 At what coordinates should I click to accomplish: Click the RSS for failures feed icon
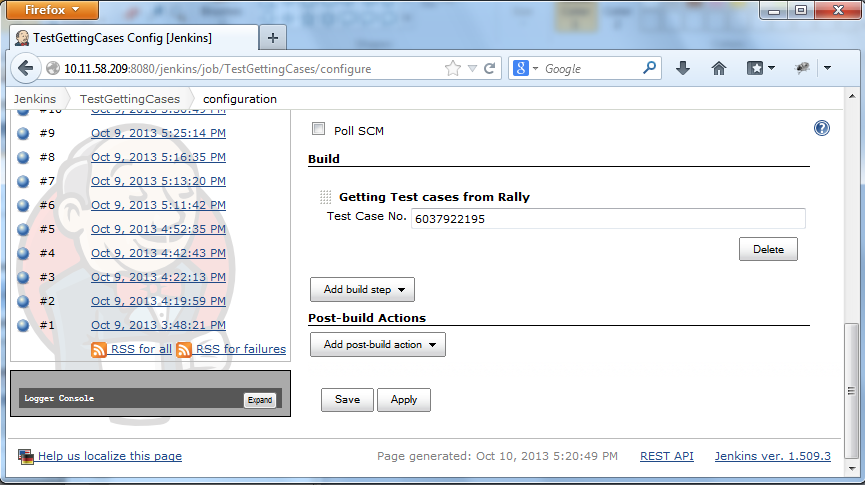(x=184, y=350)
